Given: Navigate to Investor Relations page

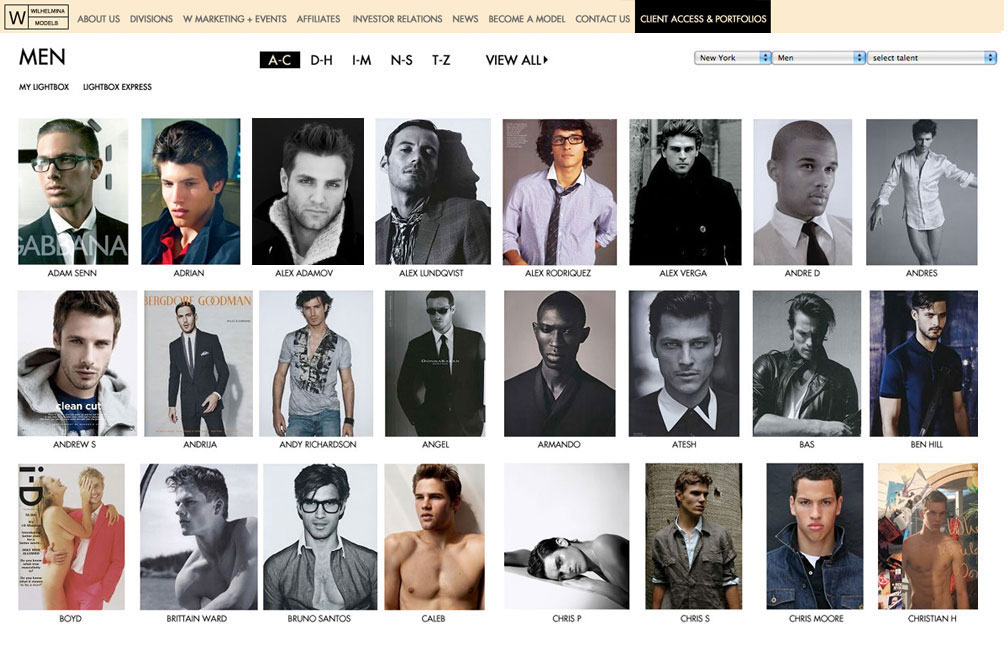Looking at the screenshot, I should tap(397, 18).
